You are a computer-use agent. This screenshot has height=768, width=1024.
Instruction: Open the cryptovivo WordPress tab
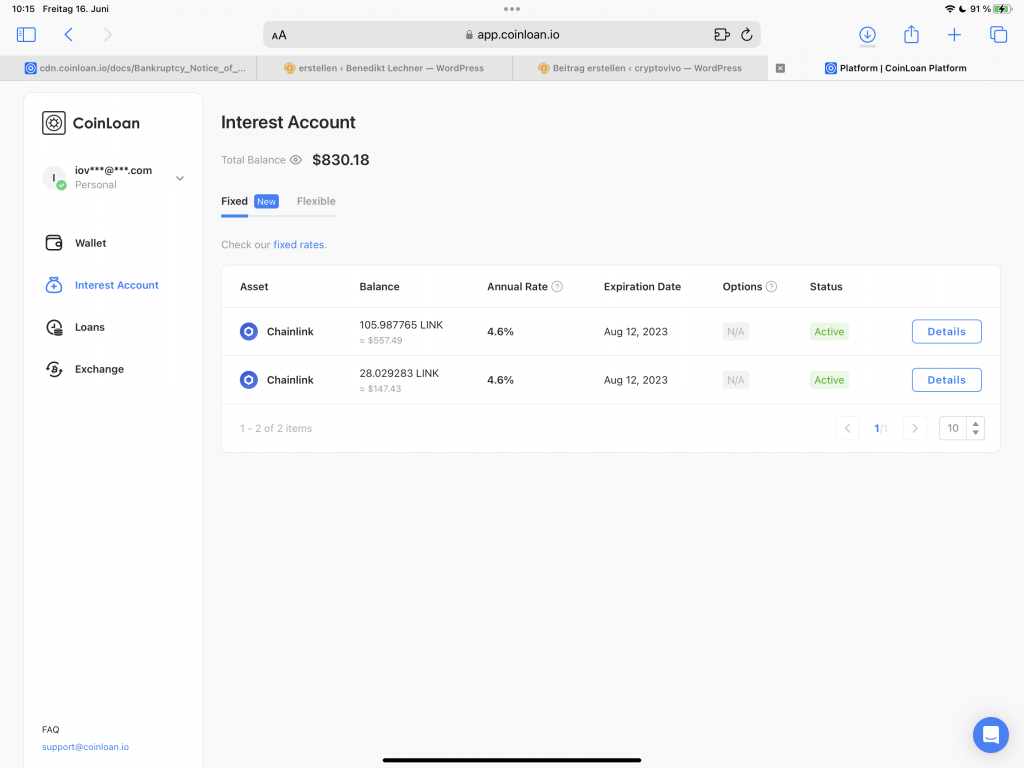click(x=641, y=68)
